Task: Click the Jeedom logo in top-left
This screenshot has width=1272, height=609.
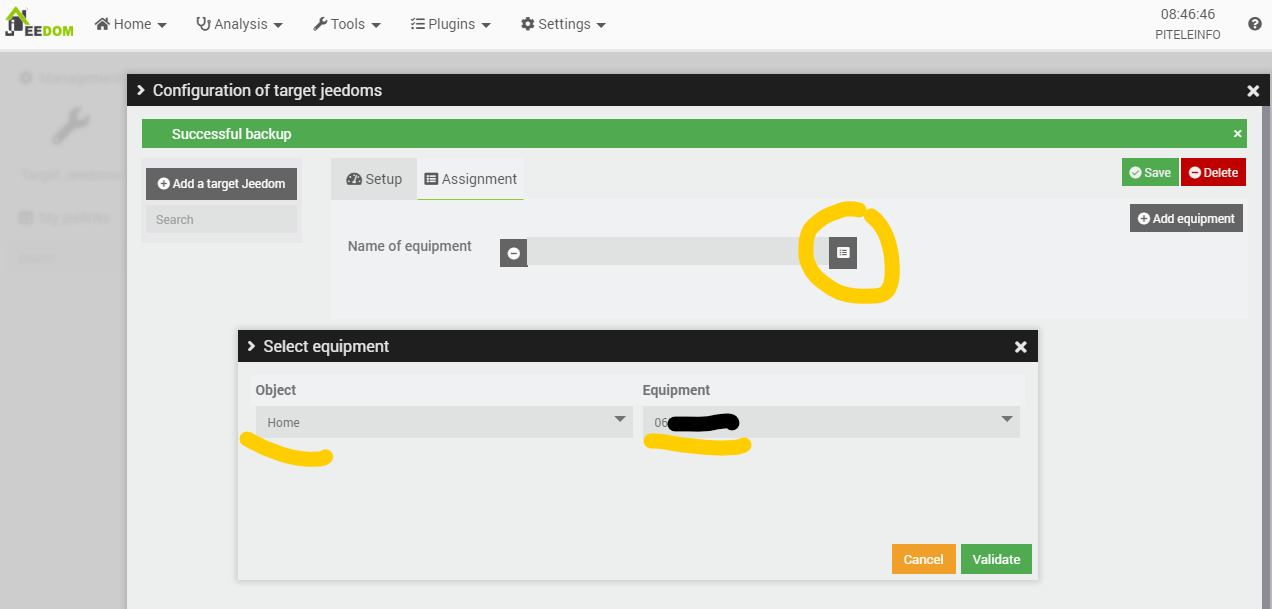Action: [x=42, y=23]
